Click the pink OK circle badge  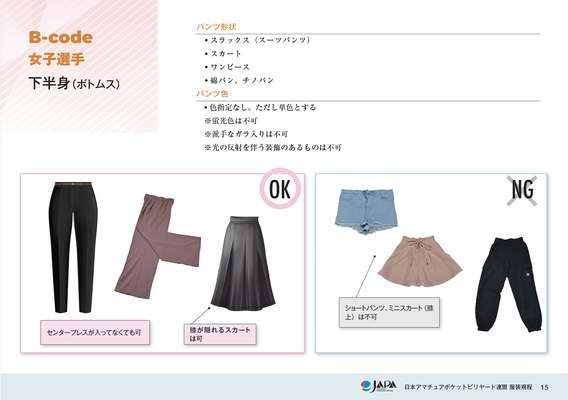pyautogui.click(x=280, y=188)
